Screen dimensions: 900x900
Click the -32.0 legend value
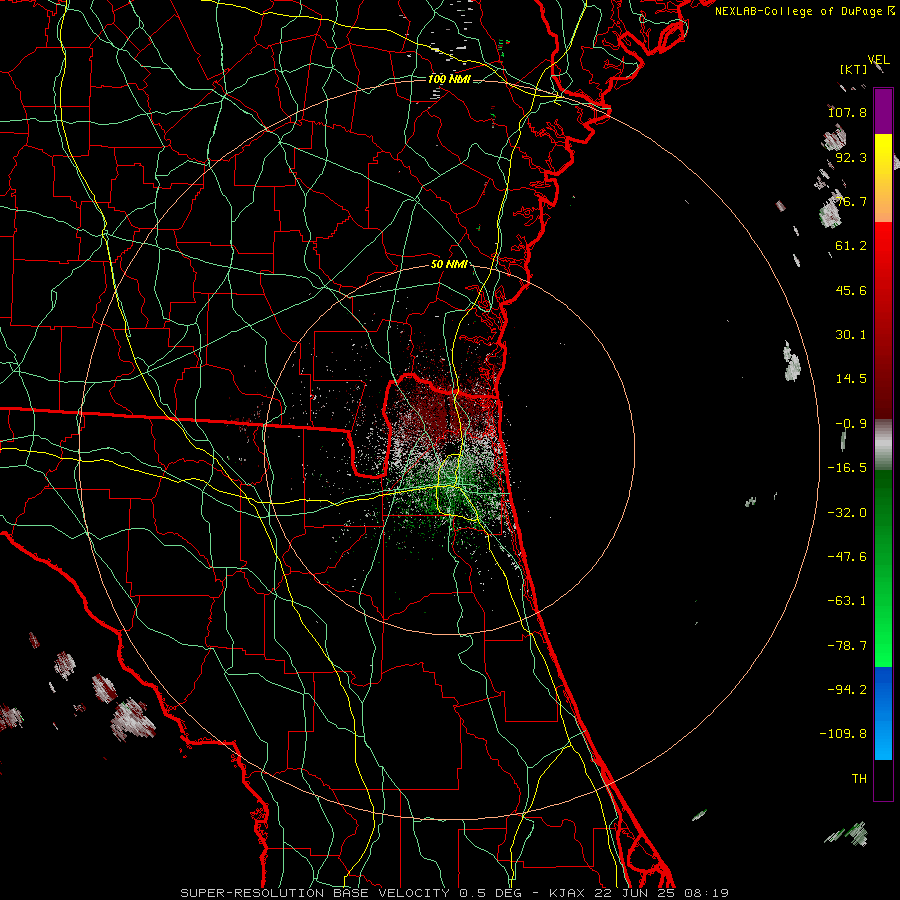point(847,513)
